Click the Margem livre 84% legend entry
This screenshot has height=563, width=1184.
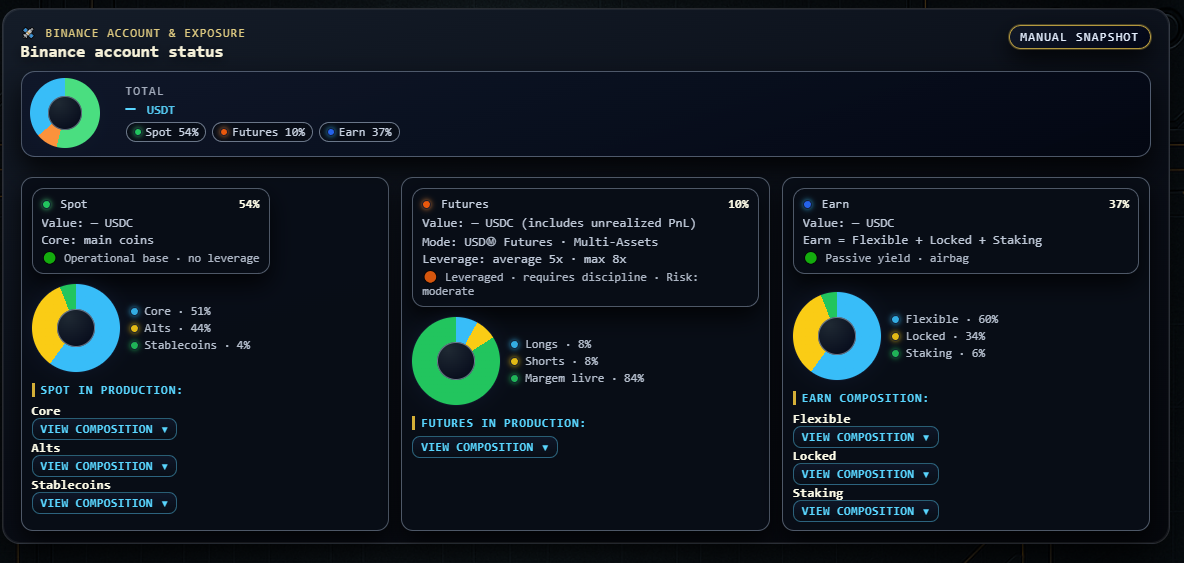pyautogui.click(x=577, y=378)
